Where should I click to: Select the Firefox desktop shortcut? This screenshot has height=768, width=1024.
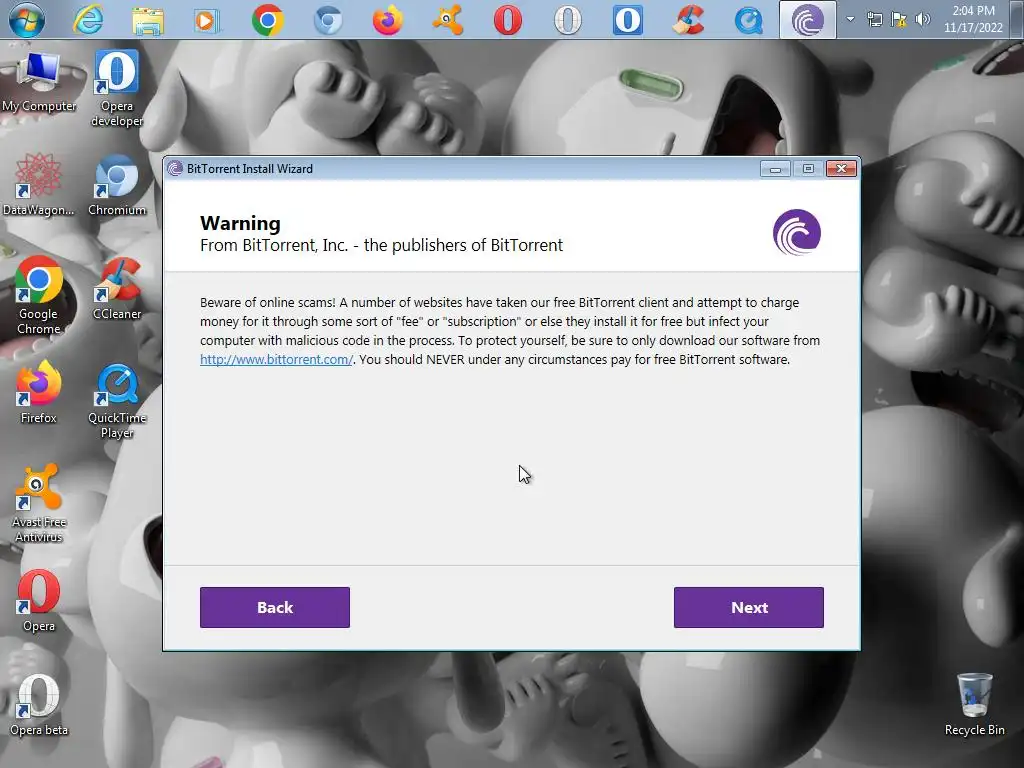39,392
